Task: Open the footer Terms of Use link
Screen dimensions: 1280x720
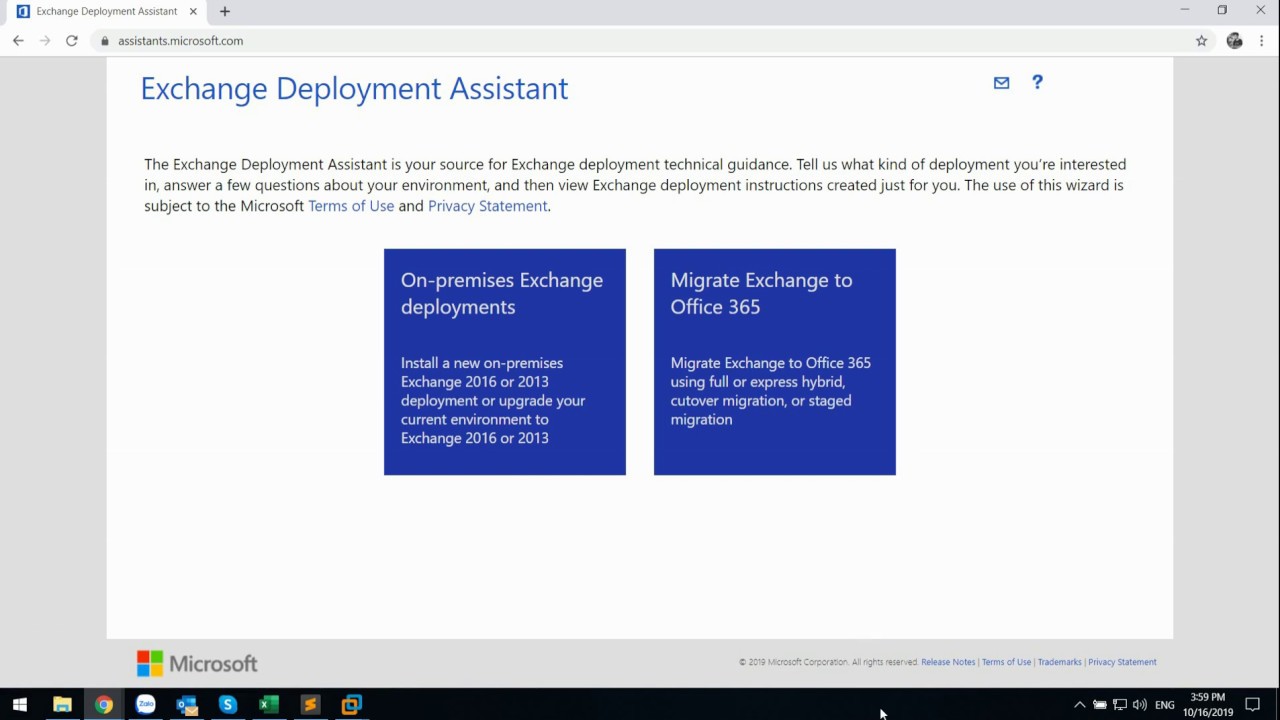Action: point(1006,662)
